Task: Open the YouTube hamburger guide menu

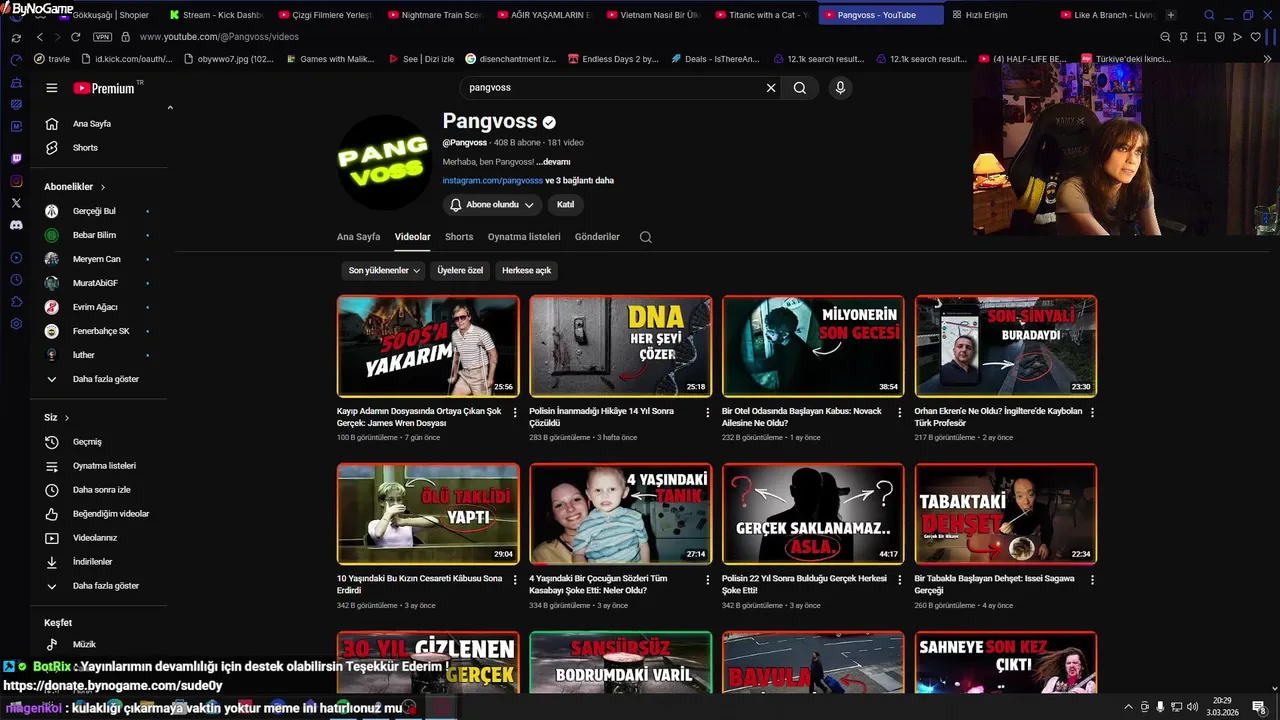Action: point(52,88)
